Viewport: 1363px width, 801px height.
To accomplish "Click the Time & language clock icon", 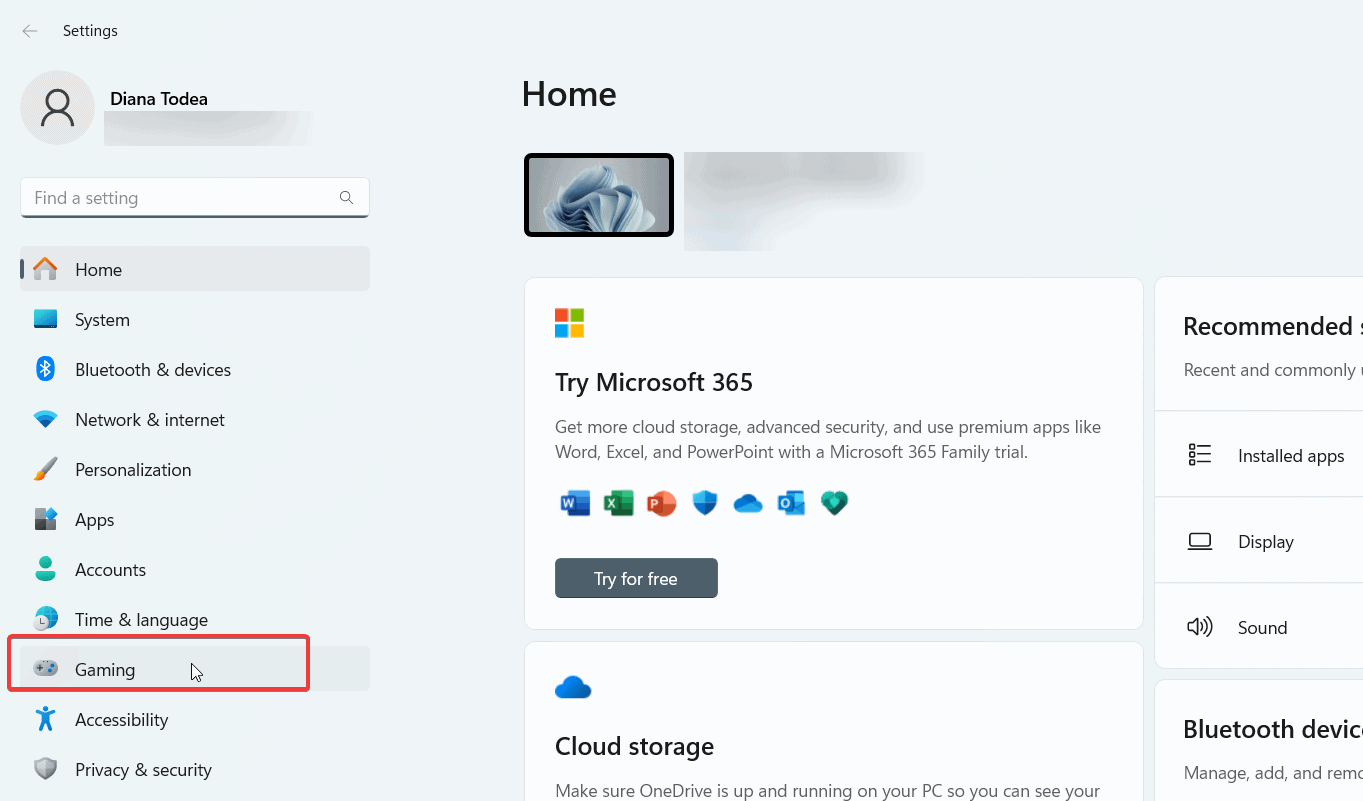I will coord(46,620).
